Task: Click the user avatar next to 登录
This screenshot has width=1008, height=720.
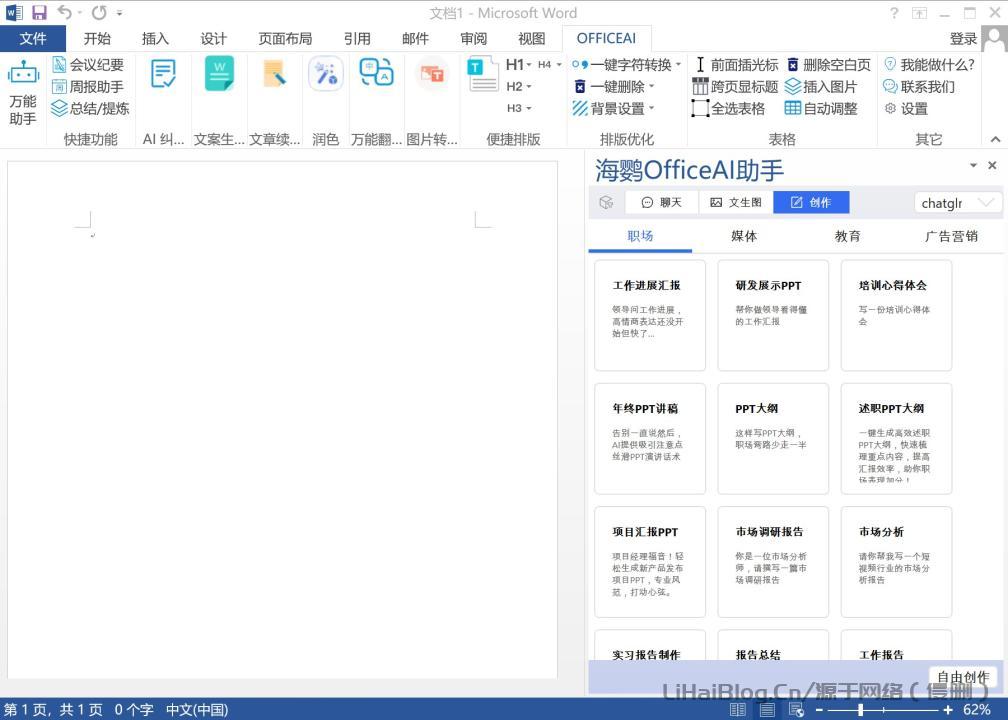Action: (994, 39)
